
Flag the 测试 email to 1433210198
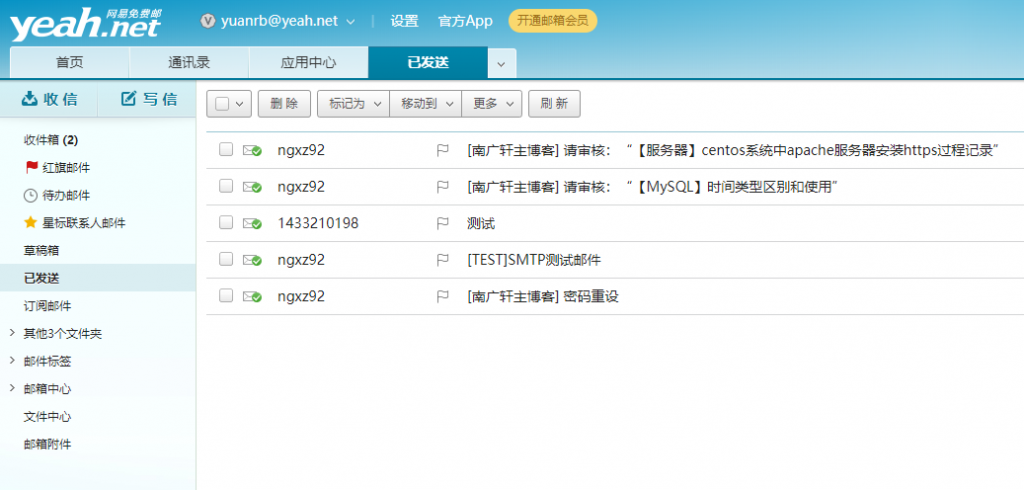[443, 223]
